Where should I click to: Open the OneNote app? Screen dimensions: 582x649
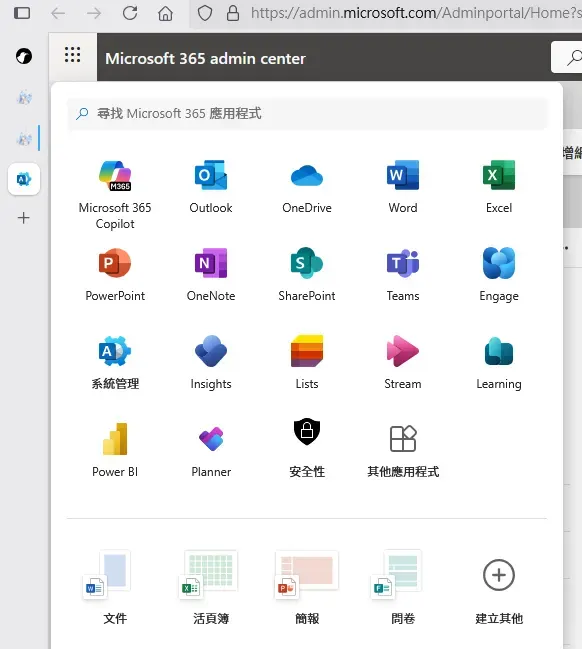click(211, 275)
